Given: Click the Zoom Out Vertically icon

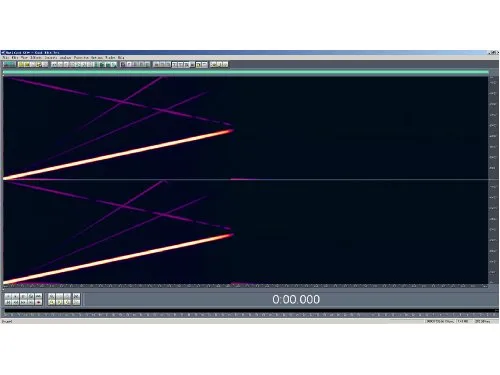Looking at the screenshot, I should (76, 302).
